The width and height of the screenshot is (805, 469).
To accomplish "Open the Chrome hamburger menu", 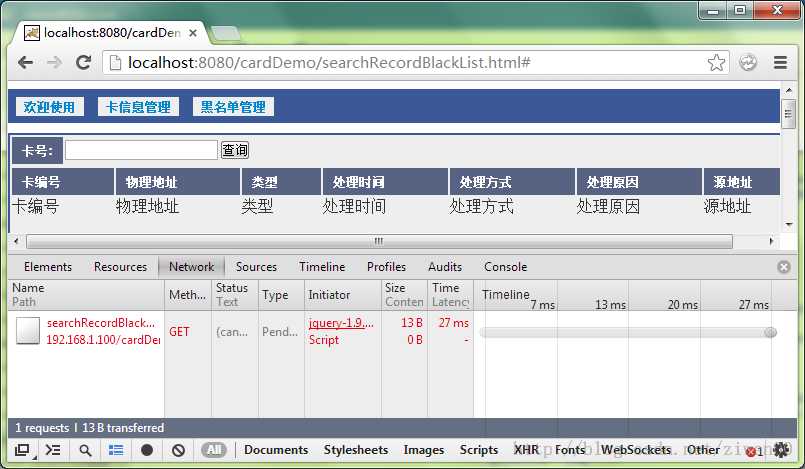I will pos(780,63).
